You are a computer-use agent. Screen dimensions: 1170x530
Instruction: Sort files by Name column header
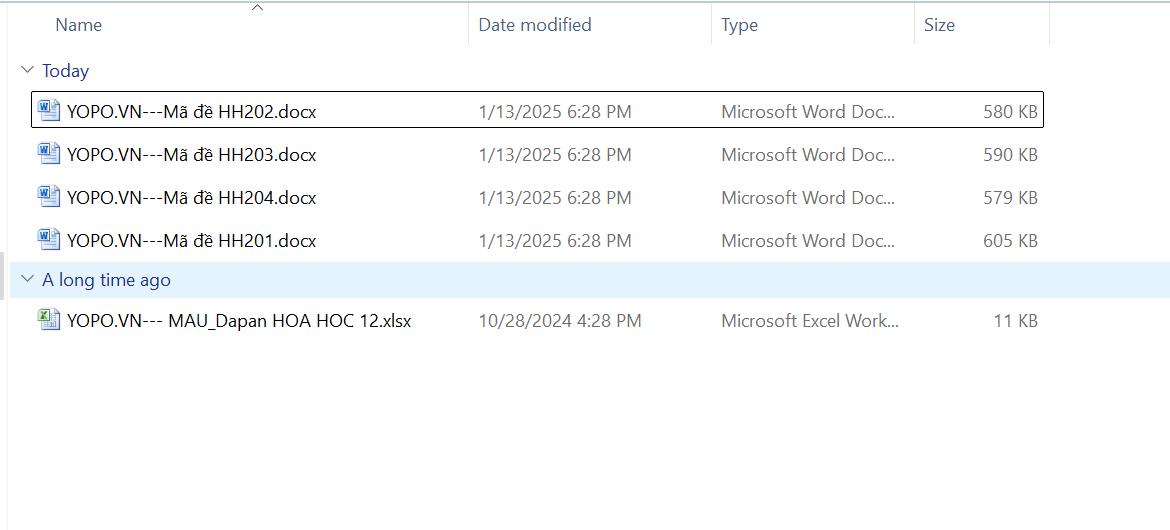click(x=79, y=25)
